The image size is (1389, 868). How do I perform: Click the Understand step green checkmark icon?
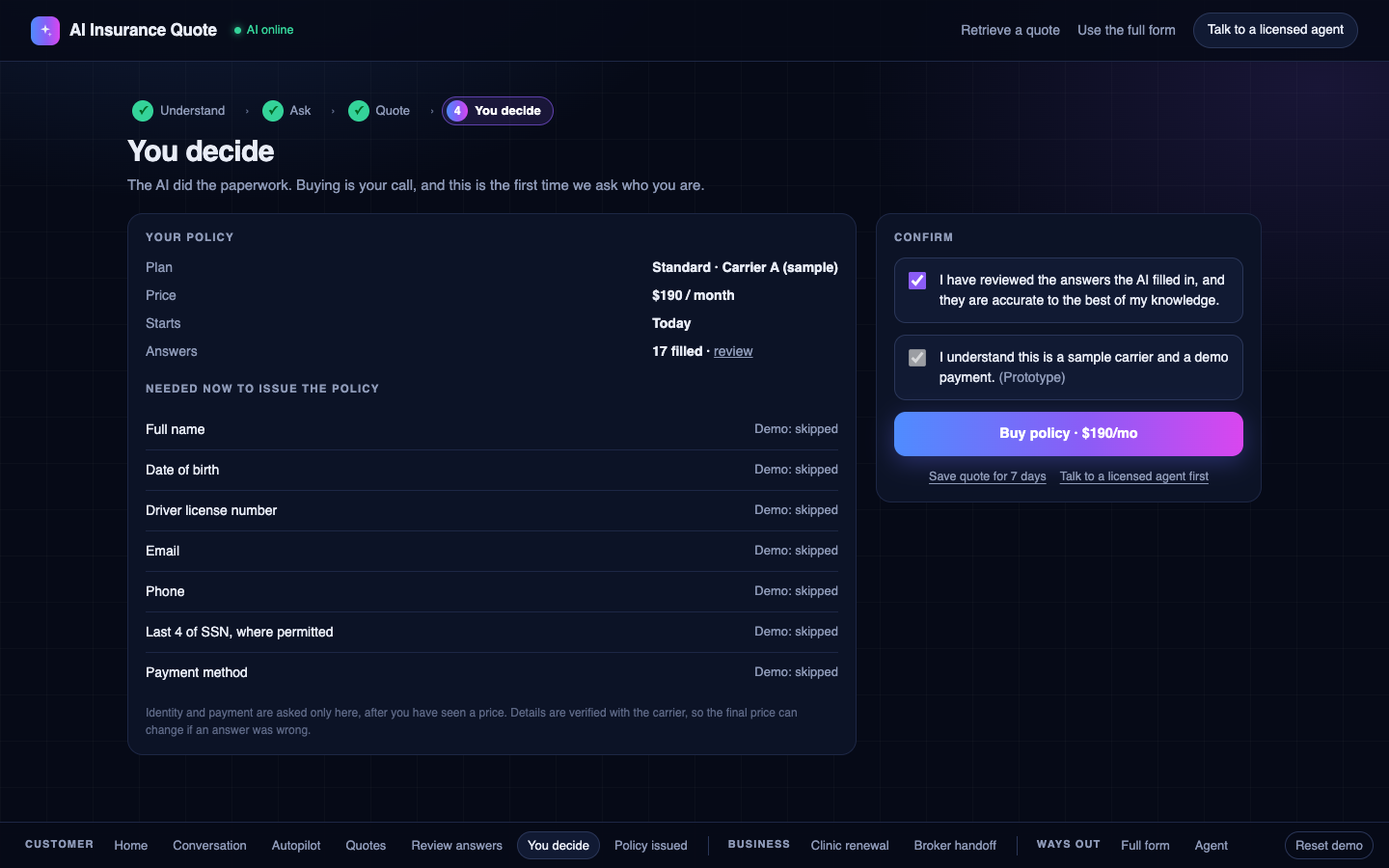point(143,111)
